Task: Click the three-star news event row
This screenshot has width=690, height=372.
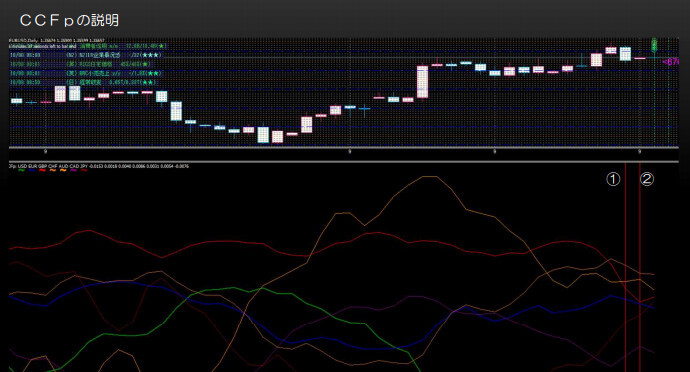Action: 86,55
